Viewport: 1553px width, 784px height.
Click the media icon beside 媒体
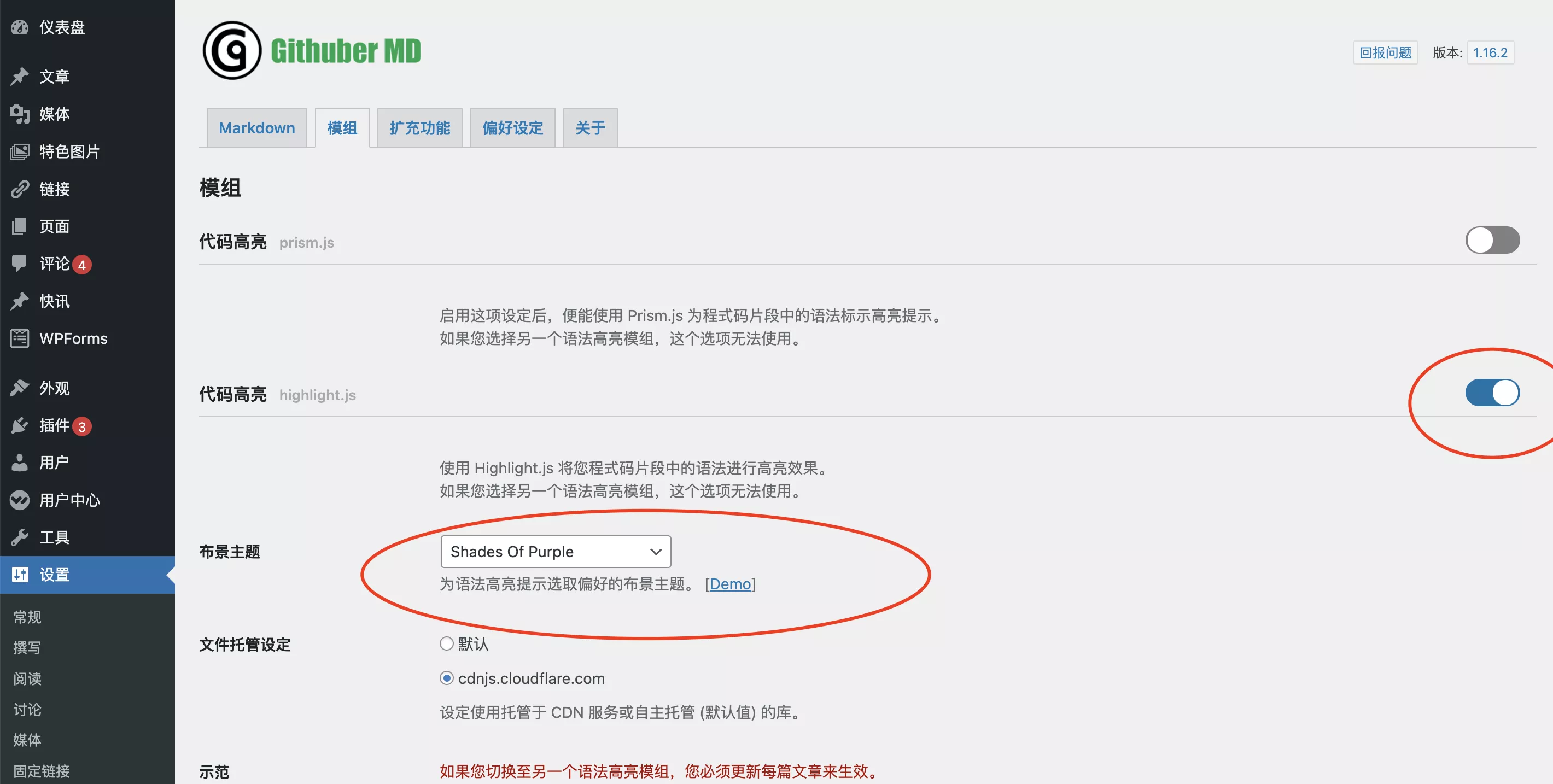[x=19, y=114]
